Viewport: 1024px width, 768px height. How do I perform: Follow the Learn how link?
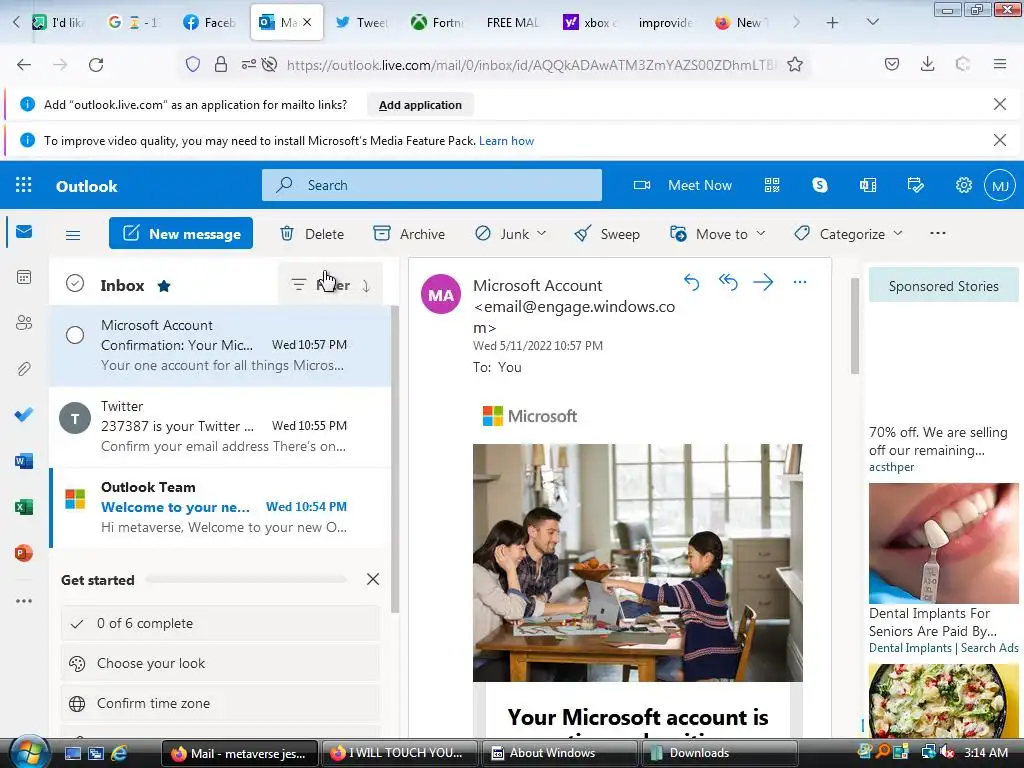click(506, 140)
